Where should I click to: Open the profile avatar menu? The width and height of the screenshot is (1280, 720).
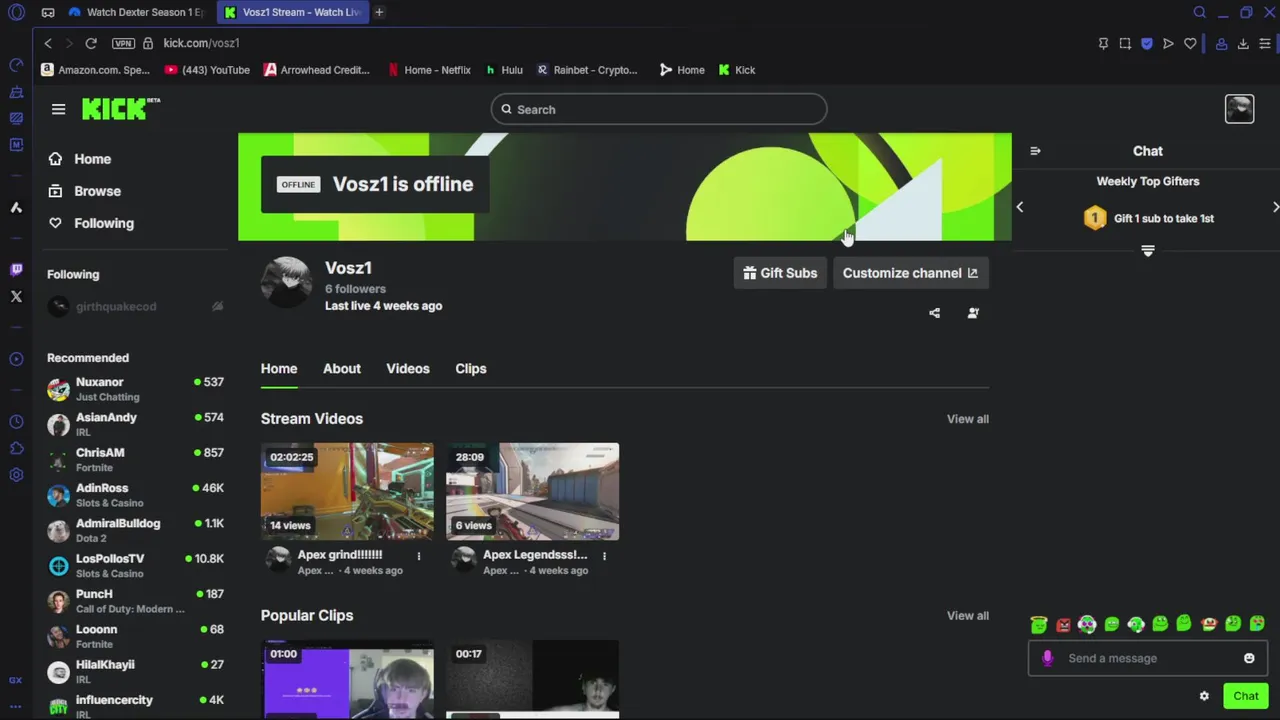tap(1239, 109)
